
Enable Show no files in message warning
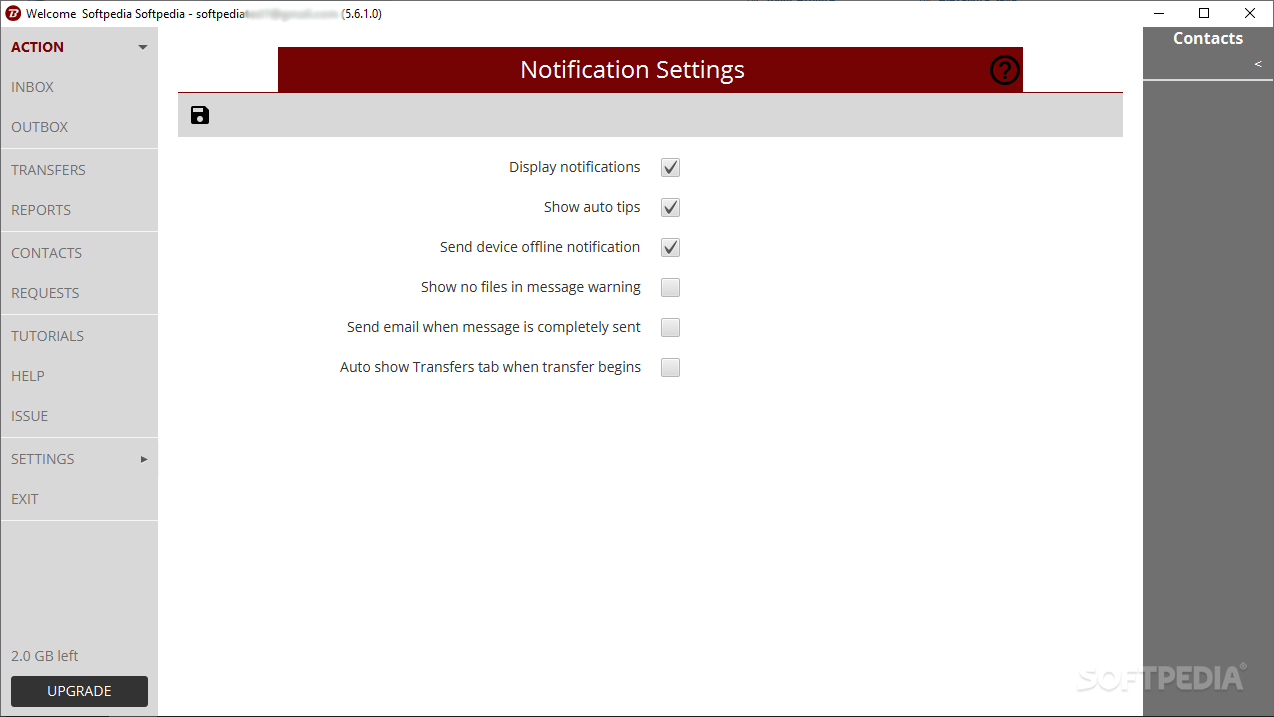point(670,287)
